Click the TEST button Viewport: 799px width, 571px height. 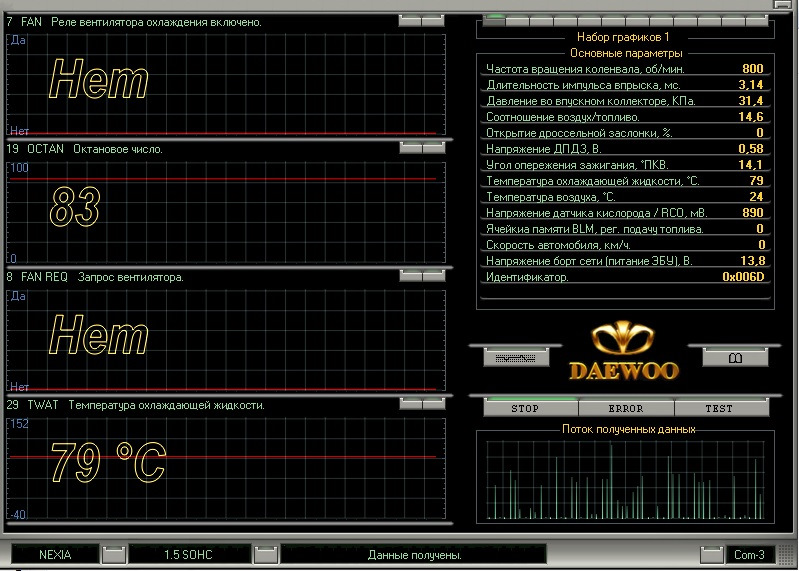coord(722,408)
